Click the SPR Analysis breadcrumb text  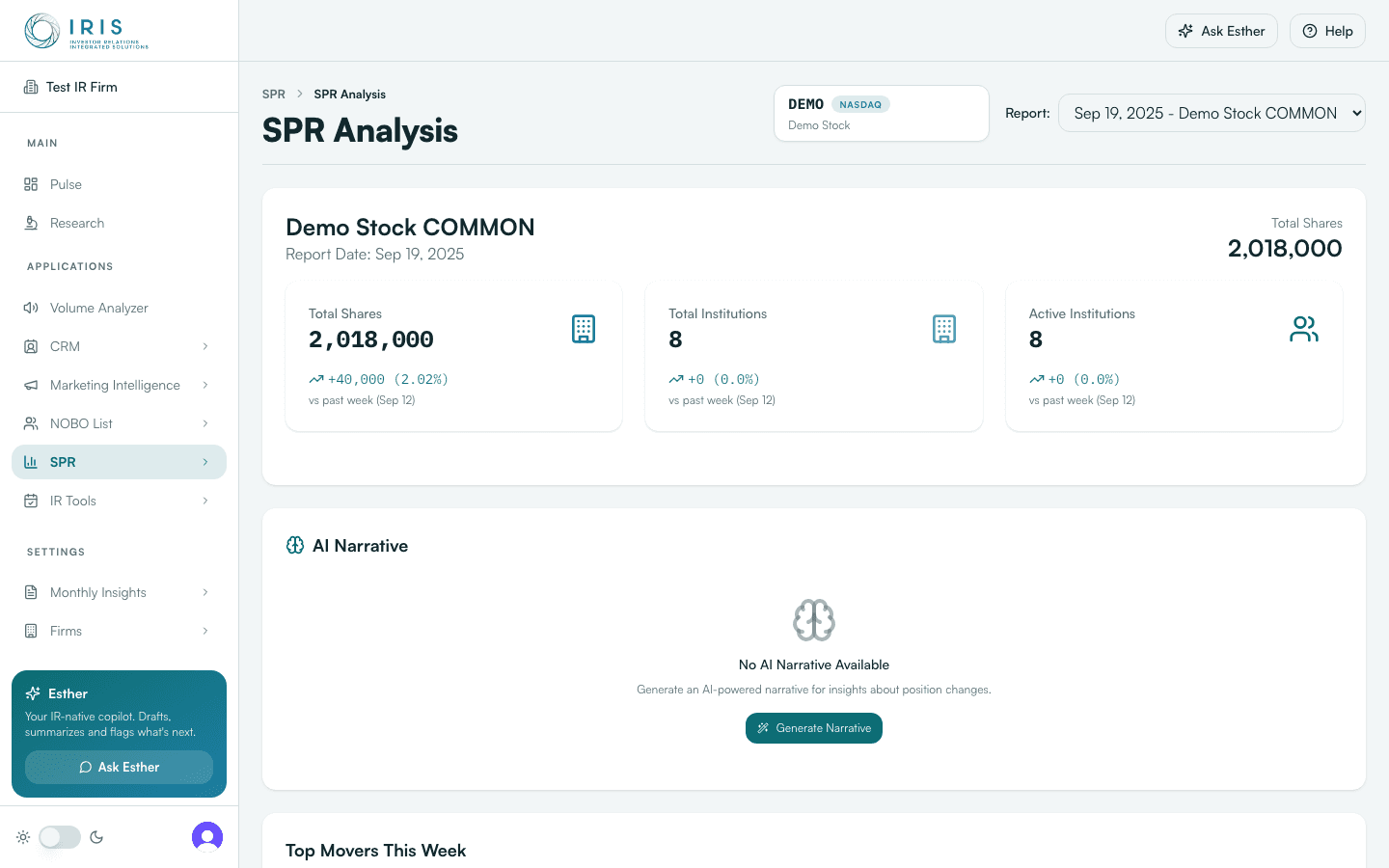[x=350, y=94]
